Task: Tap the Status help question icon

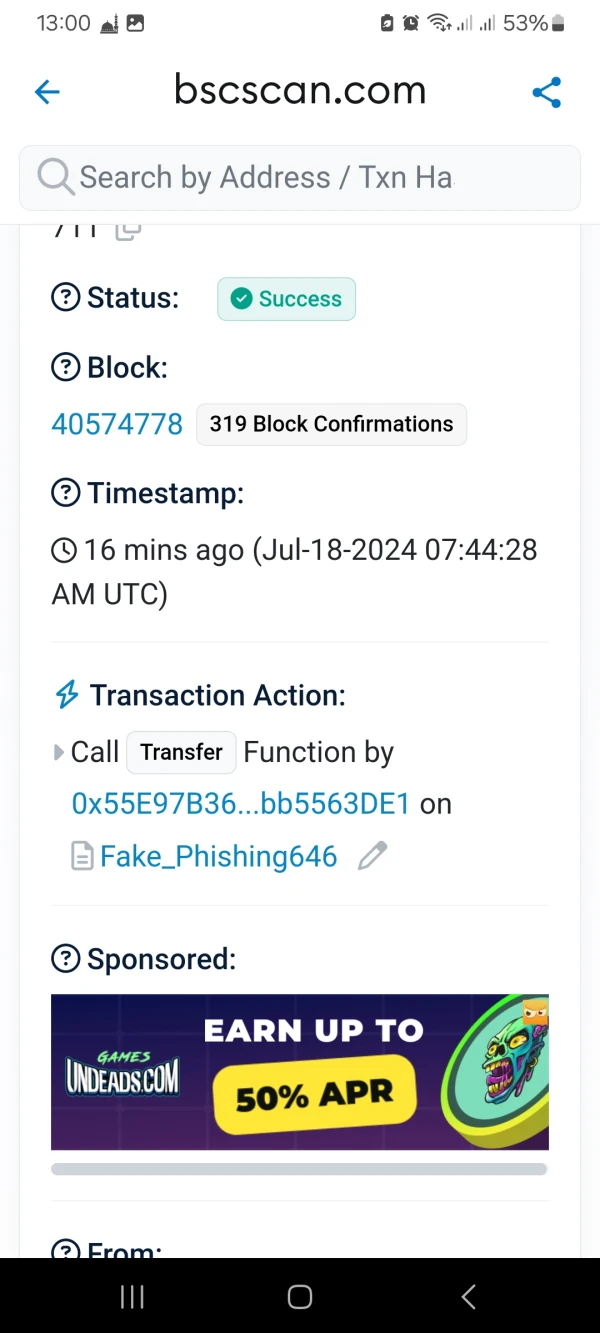Action: (65, 298)
